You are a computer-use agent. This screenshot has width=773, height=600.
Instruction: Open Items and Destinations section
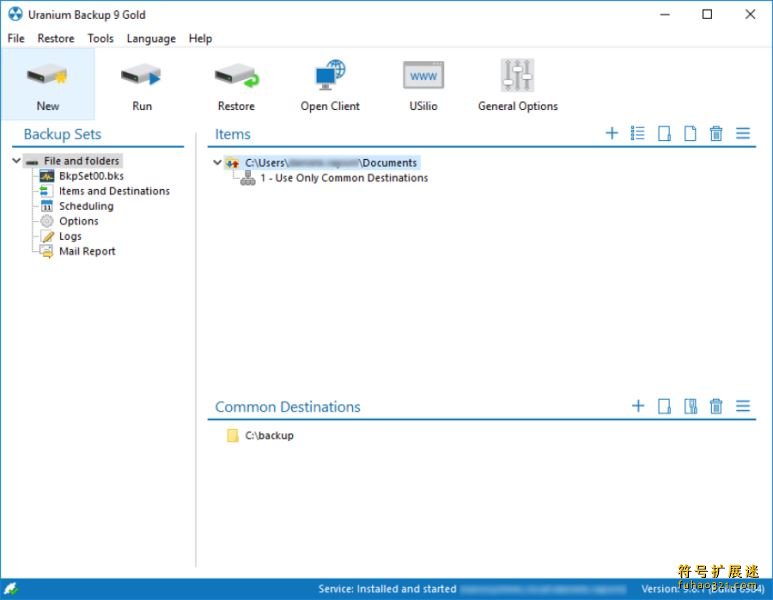(x=114, y=191)
